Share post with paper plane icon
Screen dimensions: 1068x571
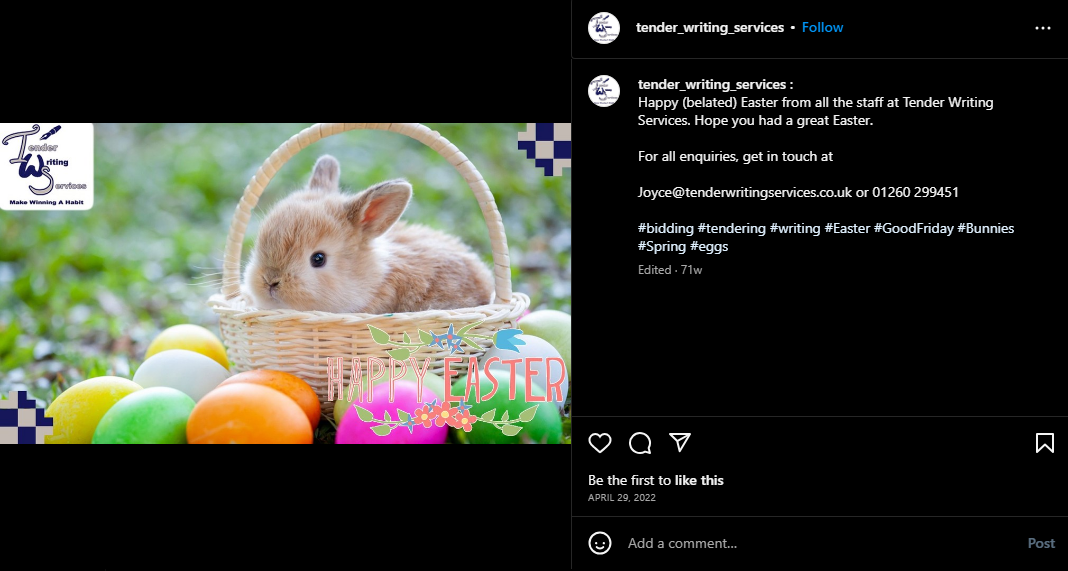coord(680,443)
